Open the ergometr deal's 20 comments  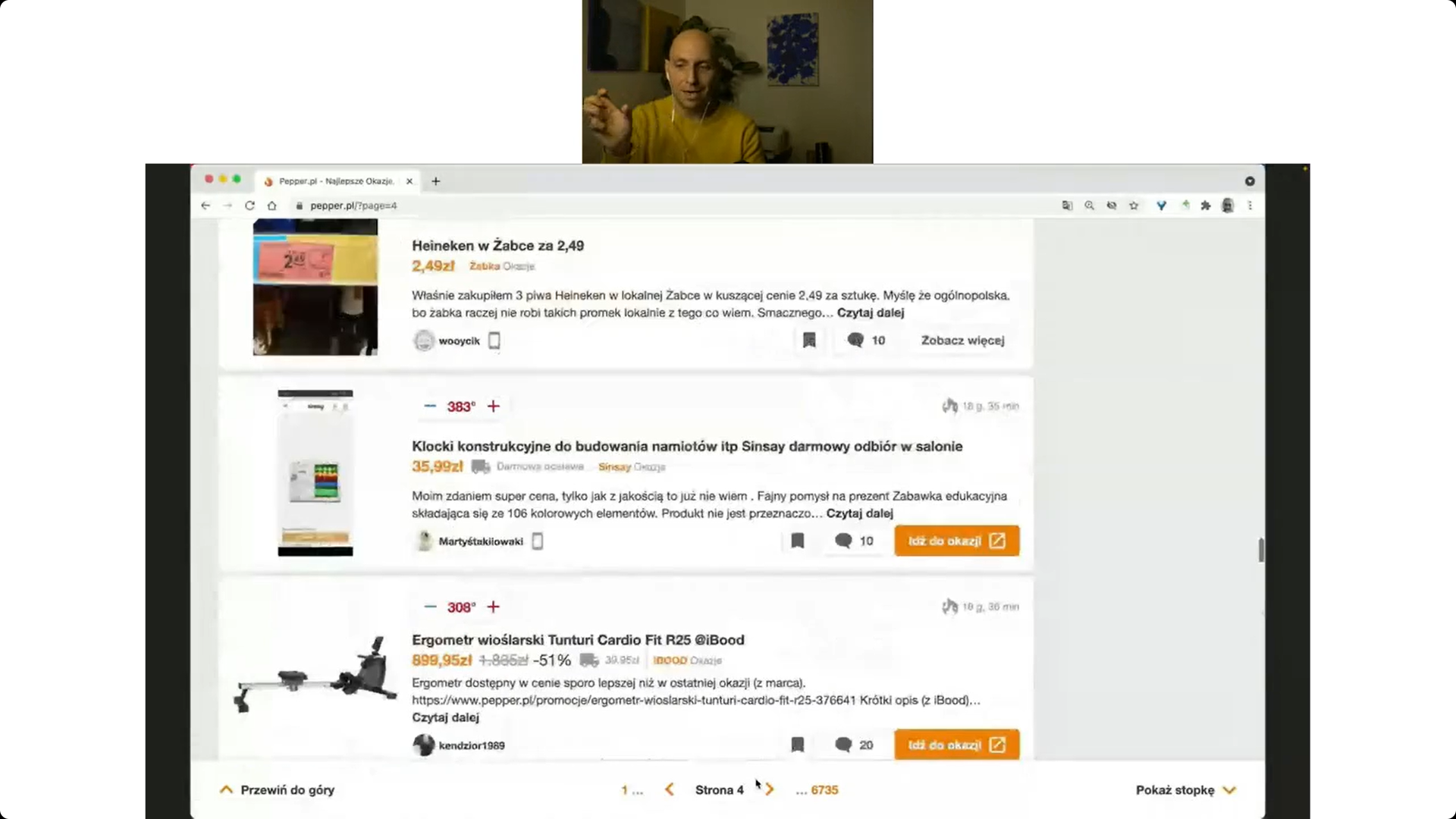854,745
